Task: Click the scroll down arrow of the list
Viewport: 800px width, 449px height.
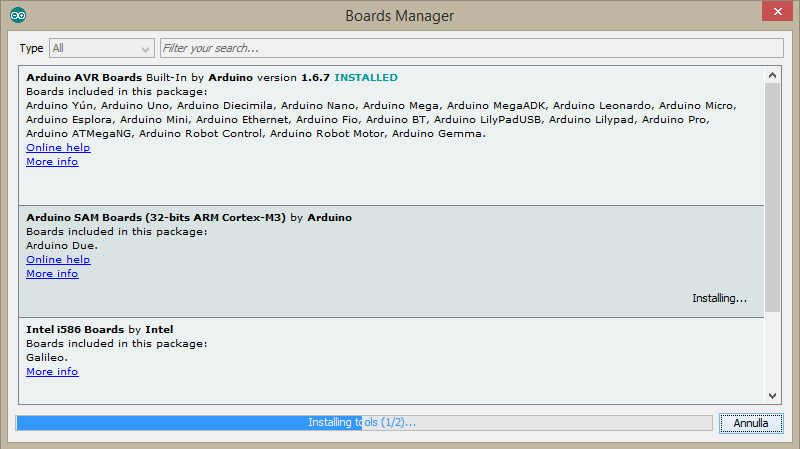Action: click(x=772, y=395)
